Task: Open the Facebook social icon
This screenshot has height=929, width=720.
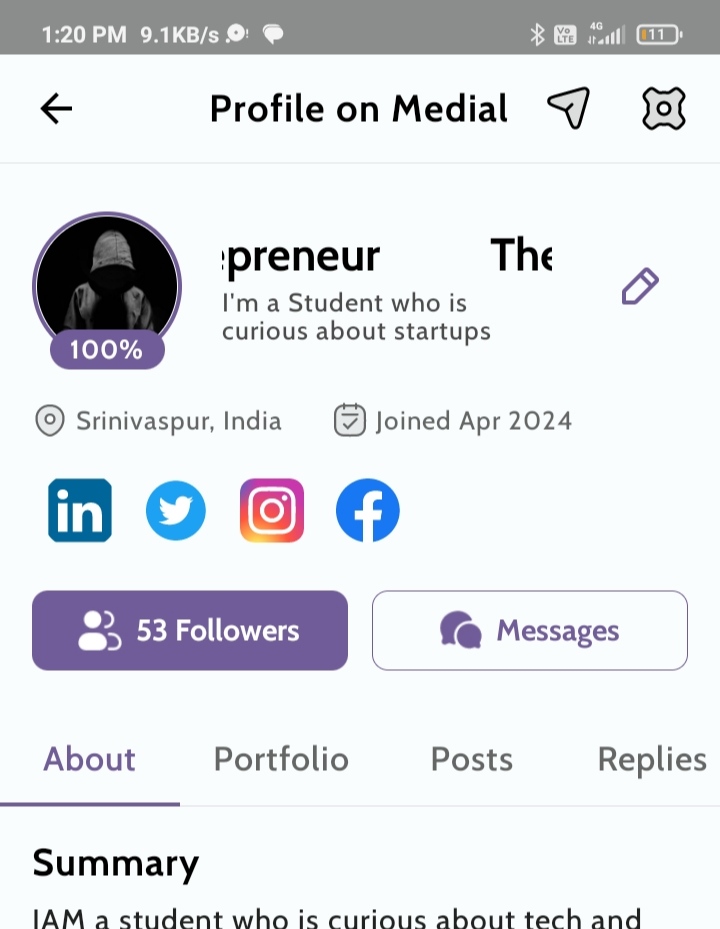Action: [368, 510]
